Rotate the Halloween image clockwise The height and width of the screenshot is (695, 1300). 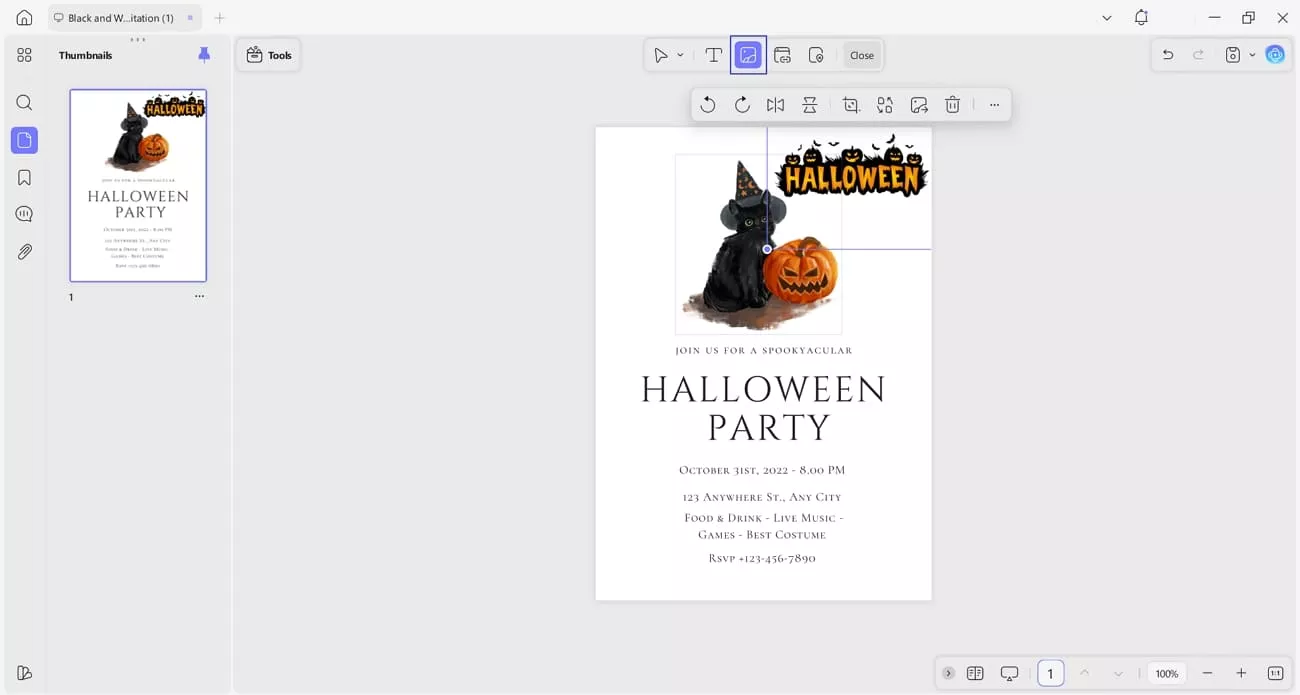pos(742,104)
